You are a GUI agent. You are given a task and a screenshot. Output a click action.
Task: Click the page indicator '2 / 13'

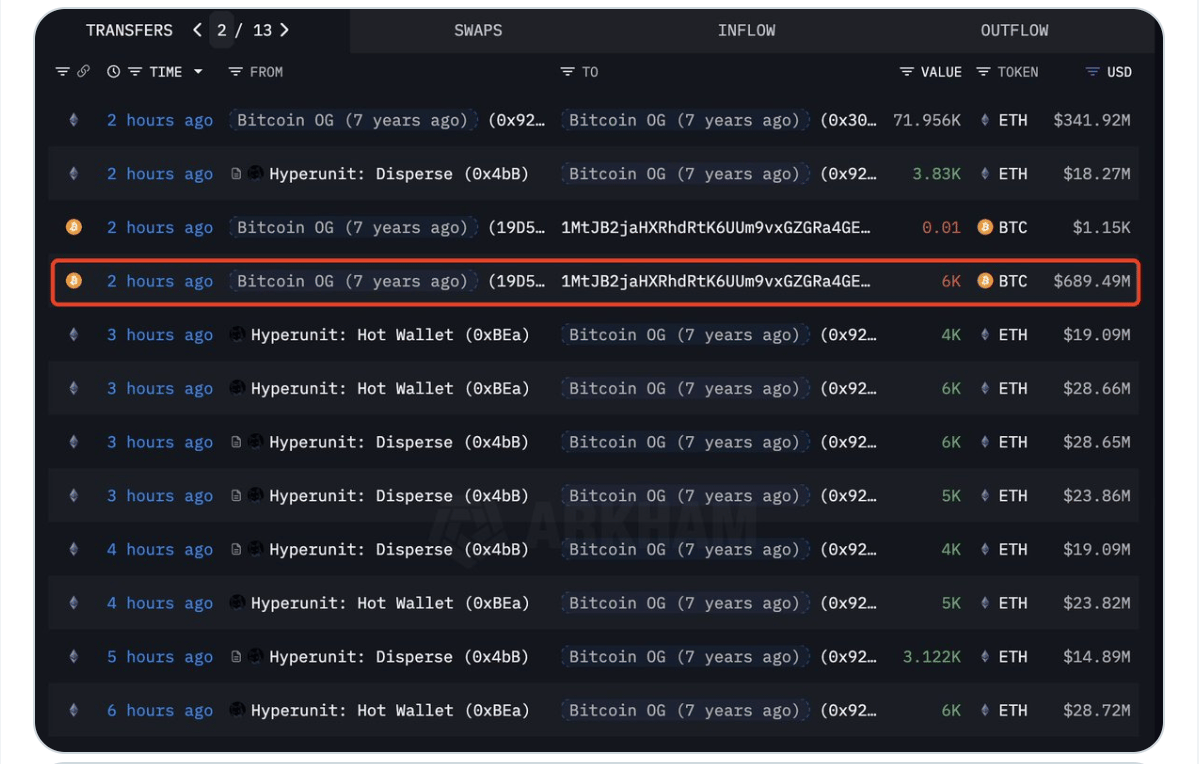244,30
